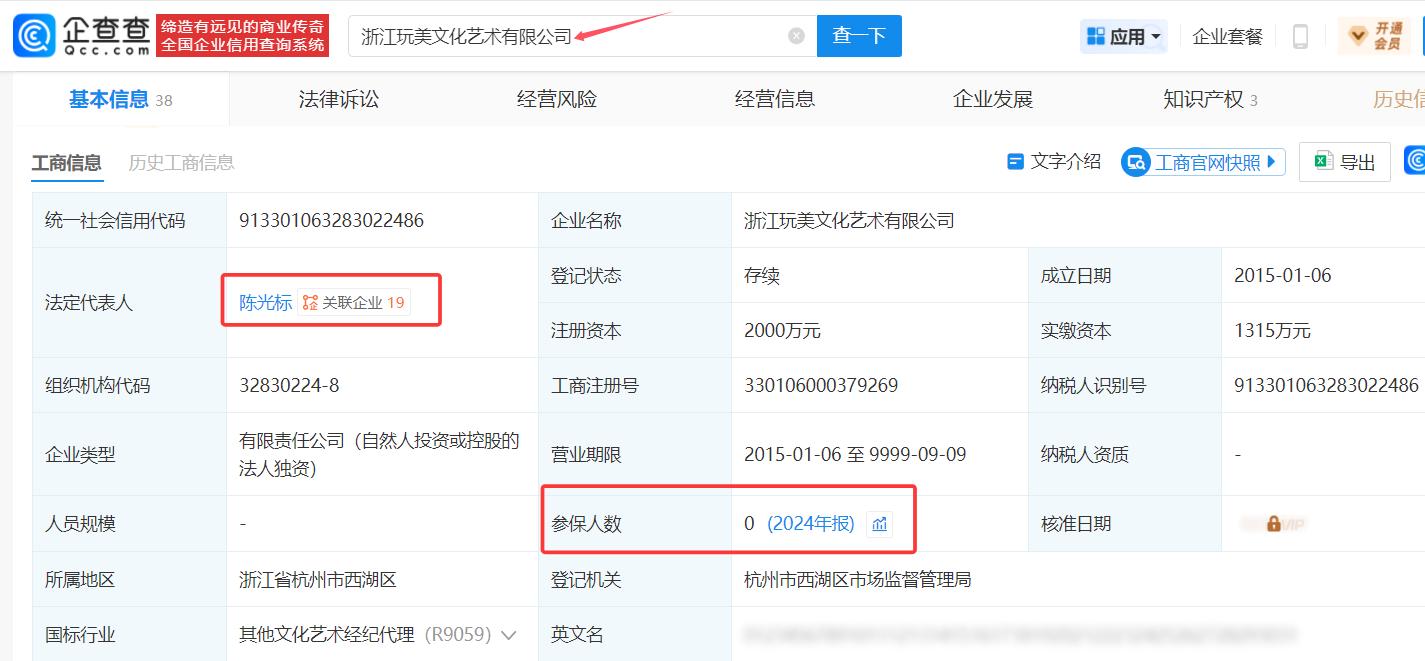Click the trend chart icon beside 2024年报
1425x661 pixels.
tap(879, 522)
